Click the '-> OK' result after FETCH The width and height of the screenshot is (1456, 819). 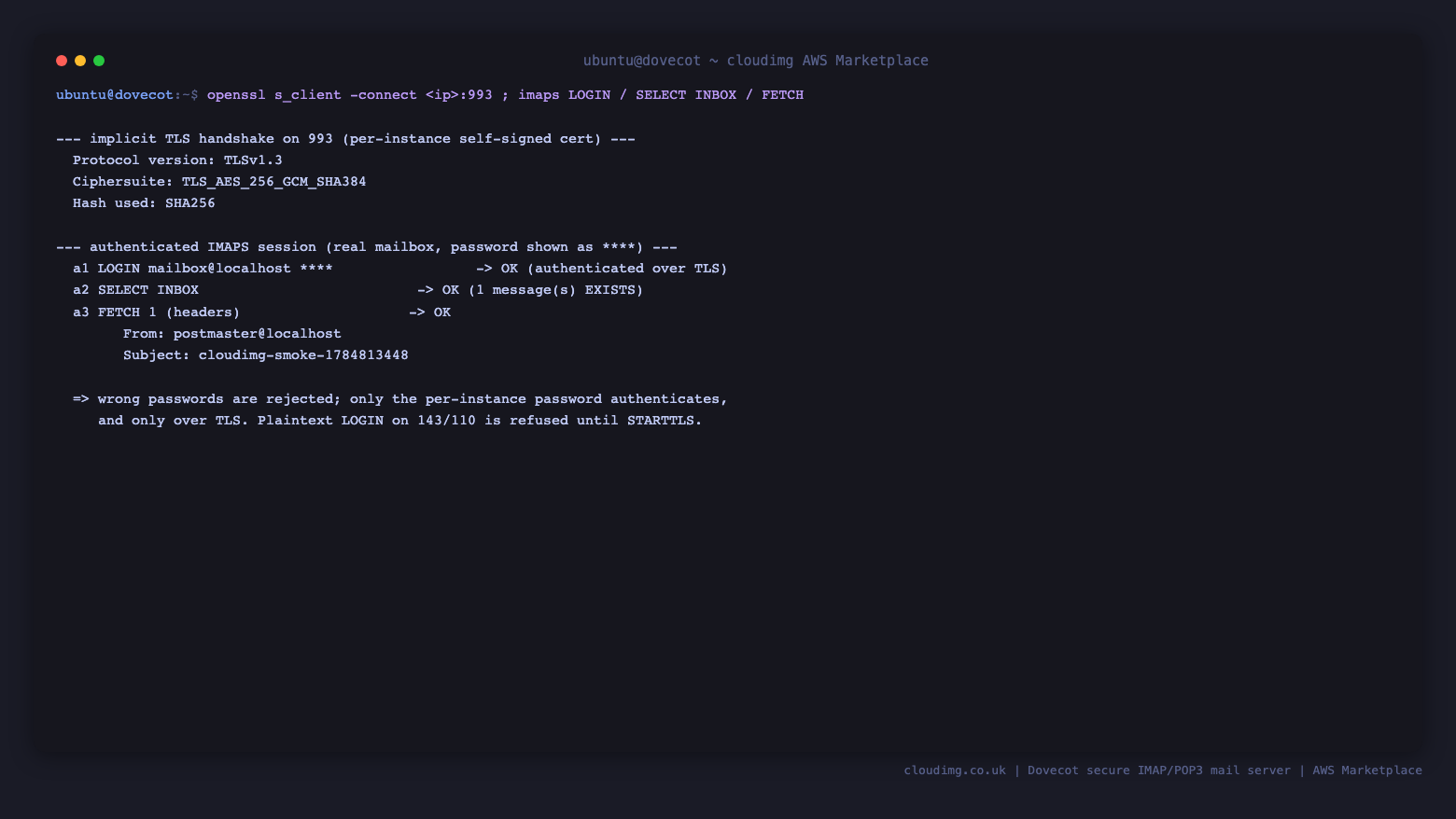click(x=429, y=312)
